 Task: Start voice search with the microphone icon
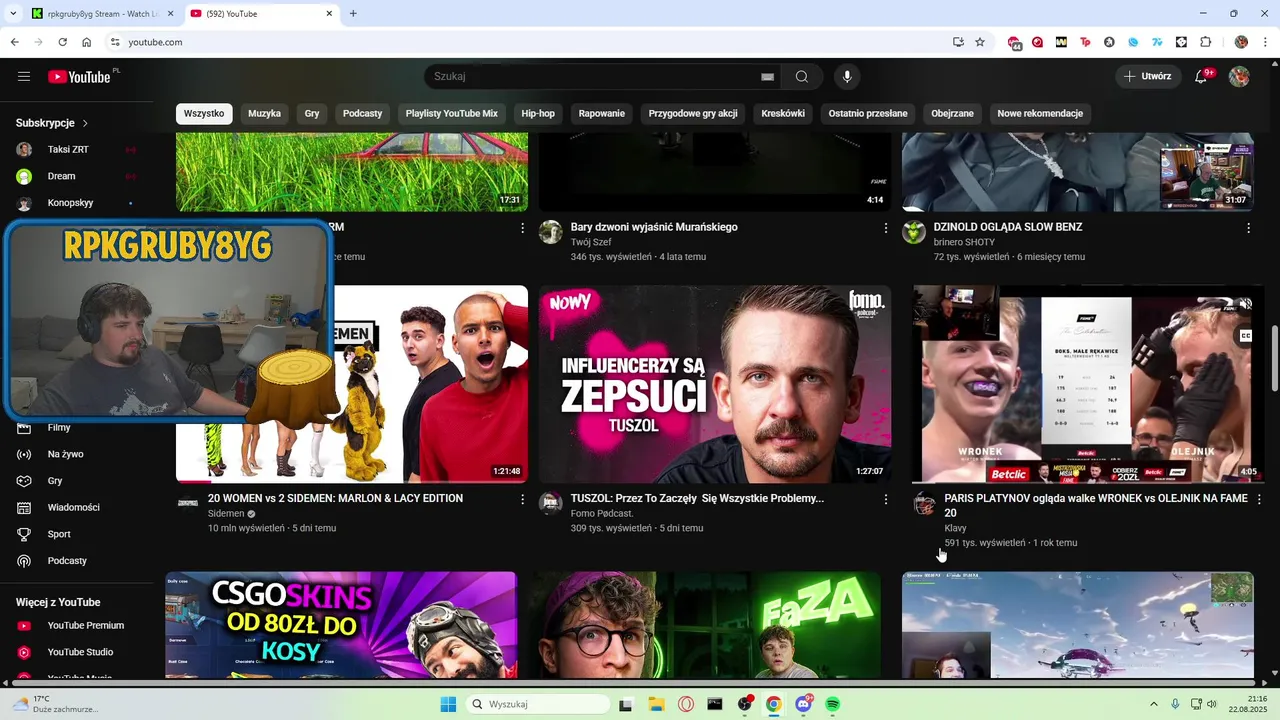(x=847, y=77)
